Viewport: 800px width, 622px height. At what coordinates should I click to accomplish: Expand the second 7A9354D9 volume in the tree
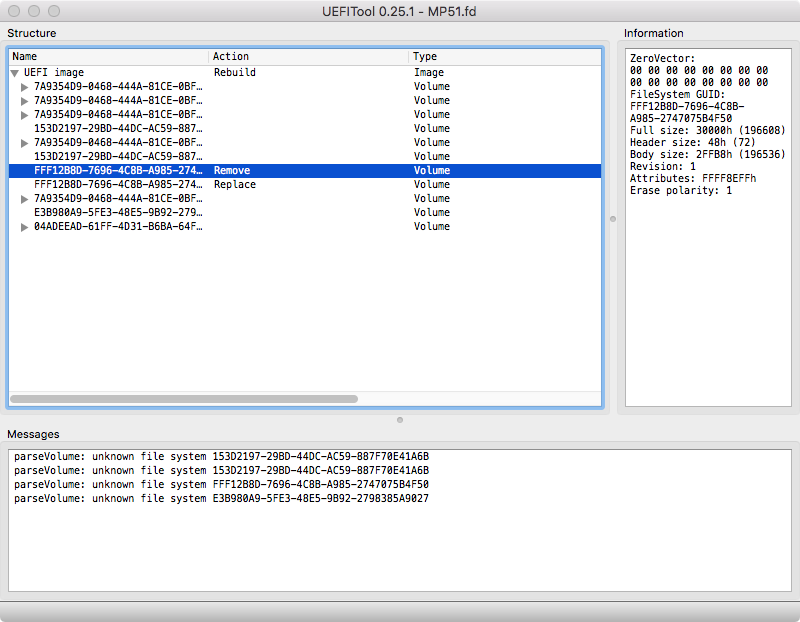click(24, 101)
